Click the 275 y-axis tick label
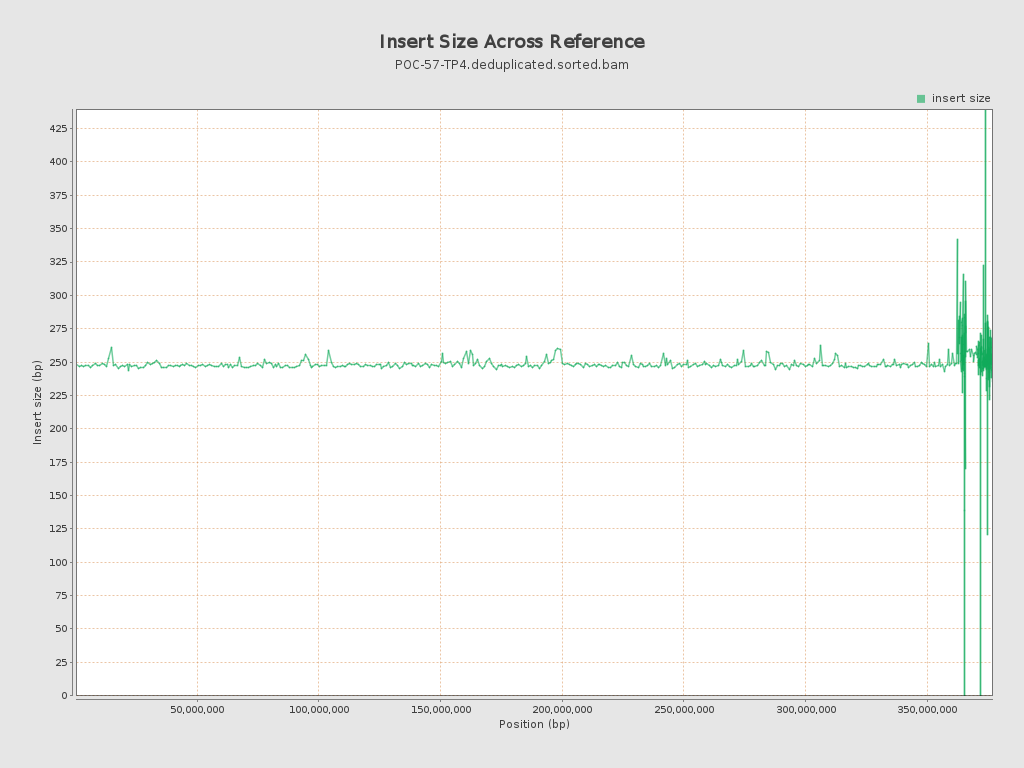 pyautogui.click(x=58, y=328)
